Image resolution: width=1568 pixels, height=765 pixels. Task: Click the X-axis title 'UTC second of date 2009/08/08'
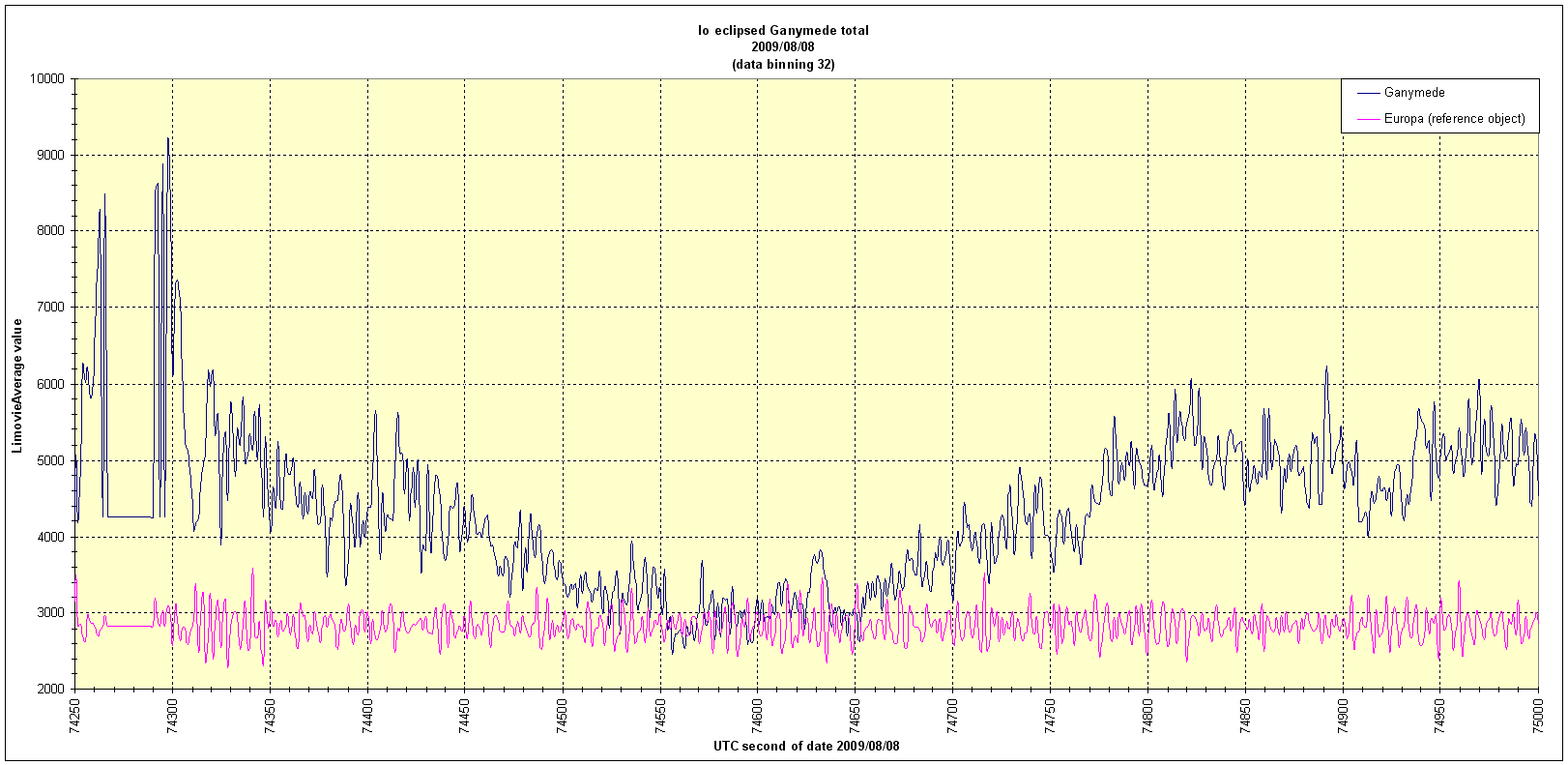[806, 747]
